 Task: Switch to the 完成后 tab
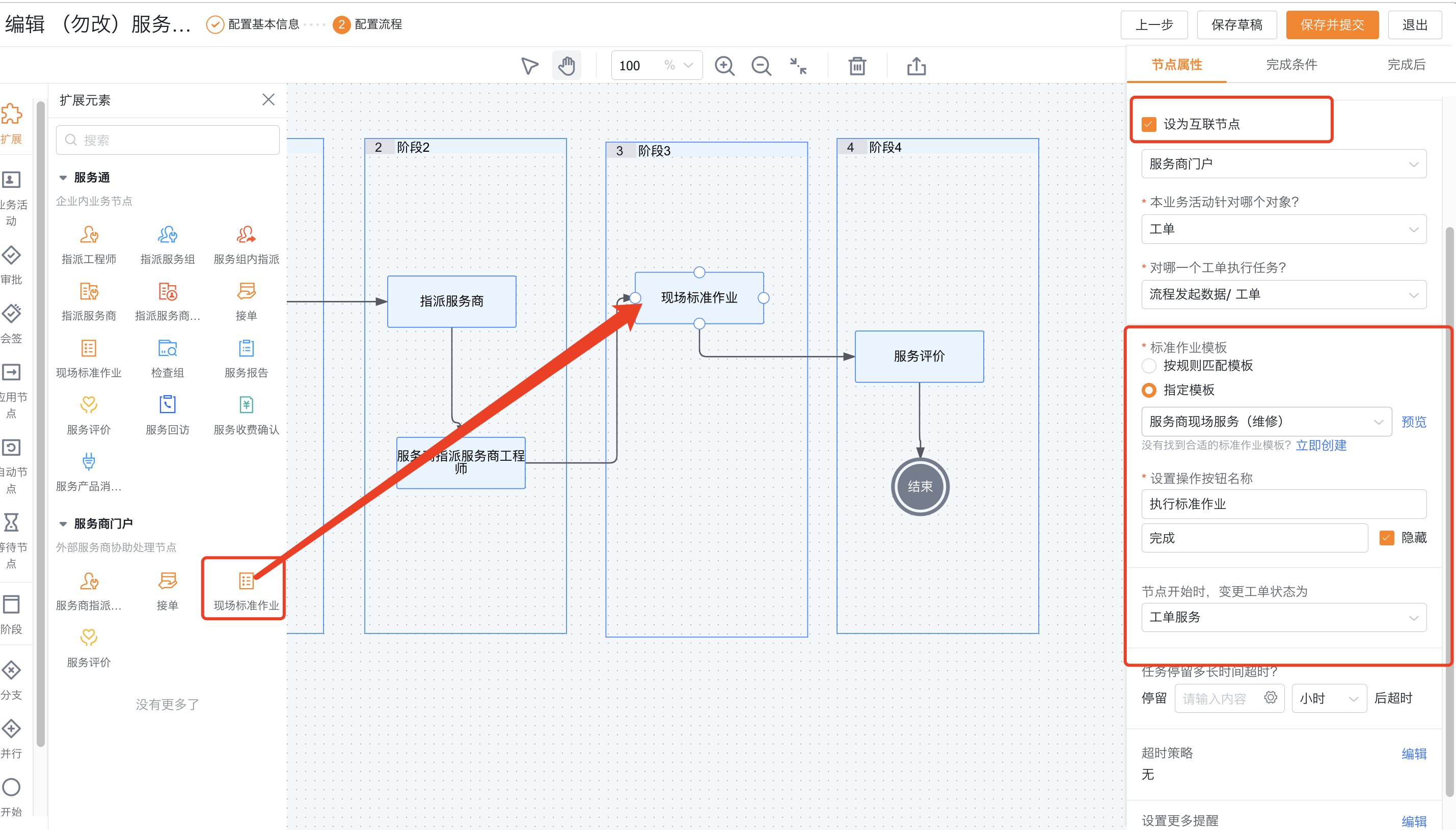(1406, 65)
